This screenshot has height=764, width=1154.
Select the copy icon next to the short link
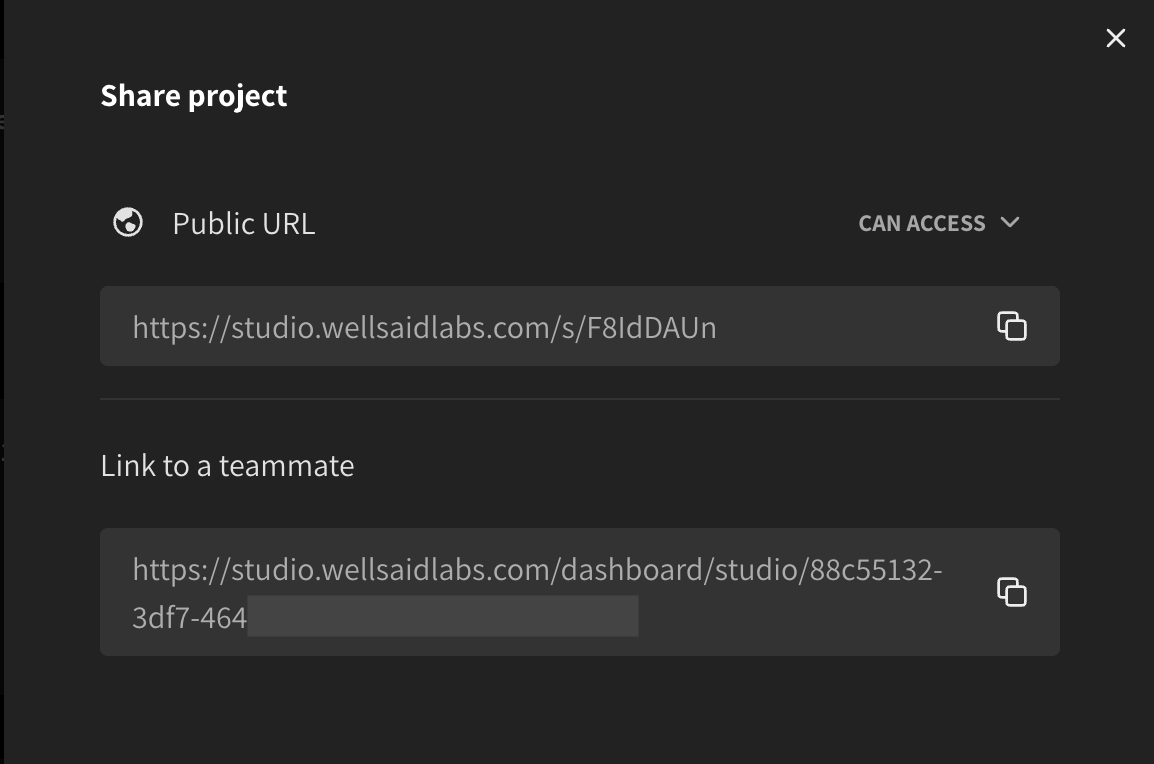coord(1012,326)
